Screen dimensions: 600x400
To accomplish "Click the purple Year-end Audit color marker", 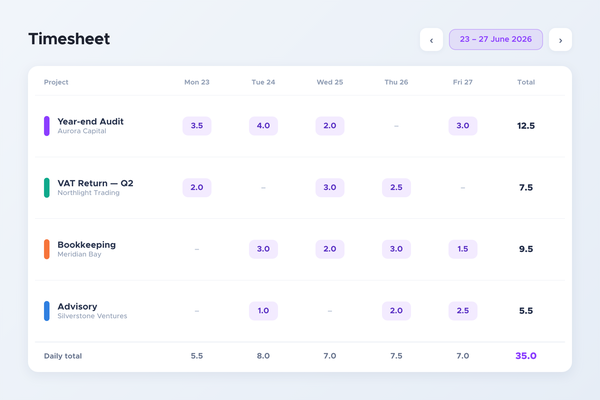I will point(47,126).
